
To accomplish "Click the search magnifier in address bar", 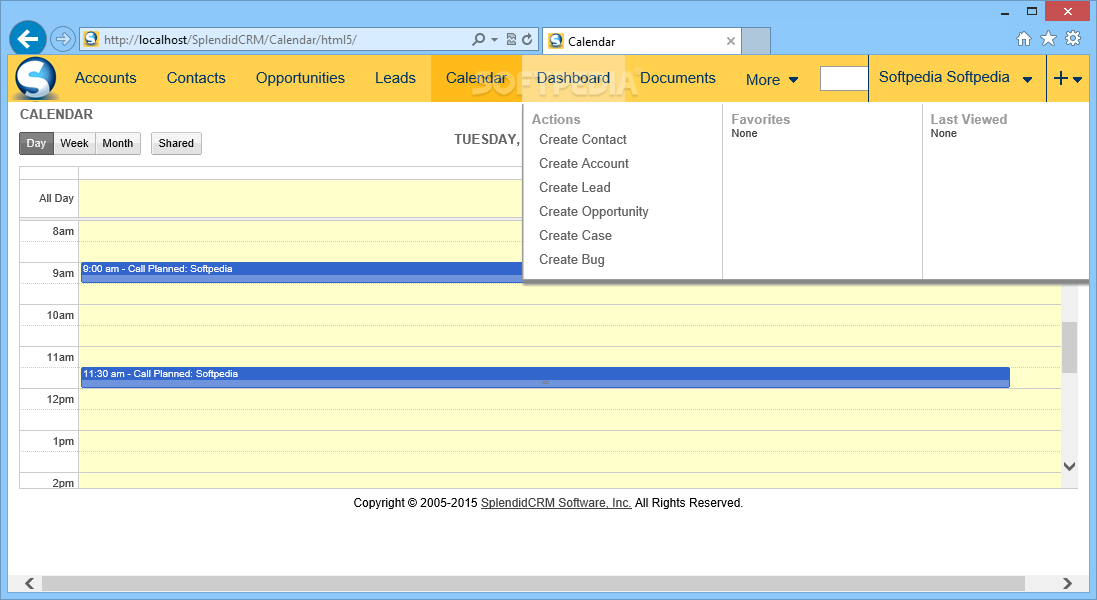I will [x=479, y=40].
